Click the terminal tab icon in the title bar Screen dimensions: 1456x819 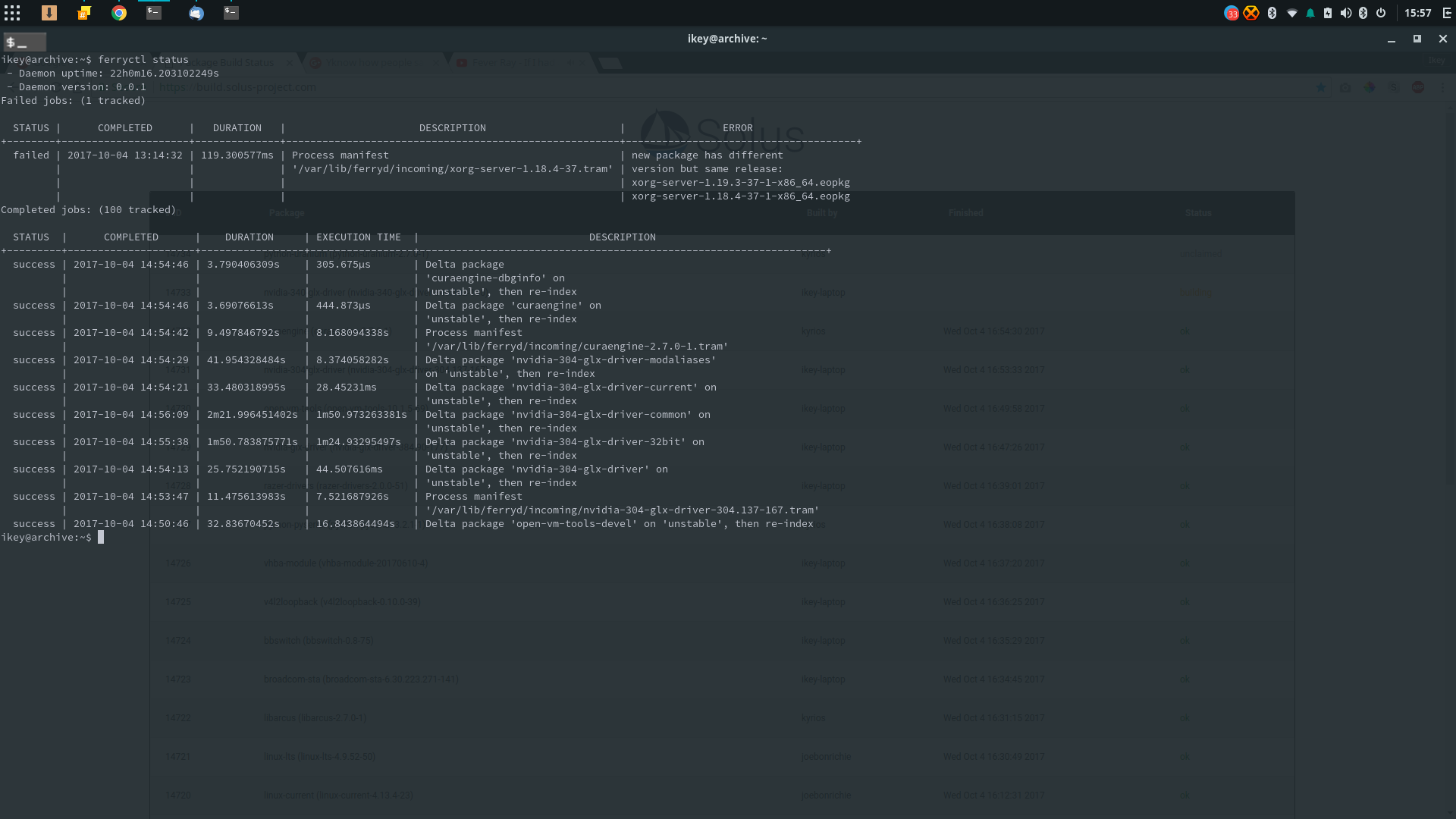24,42
